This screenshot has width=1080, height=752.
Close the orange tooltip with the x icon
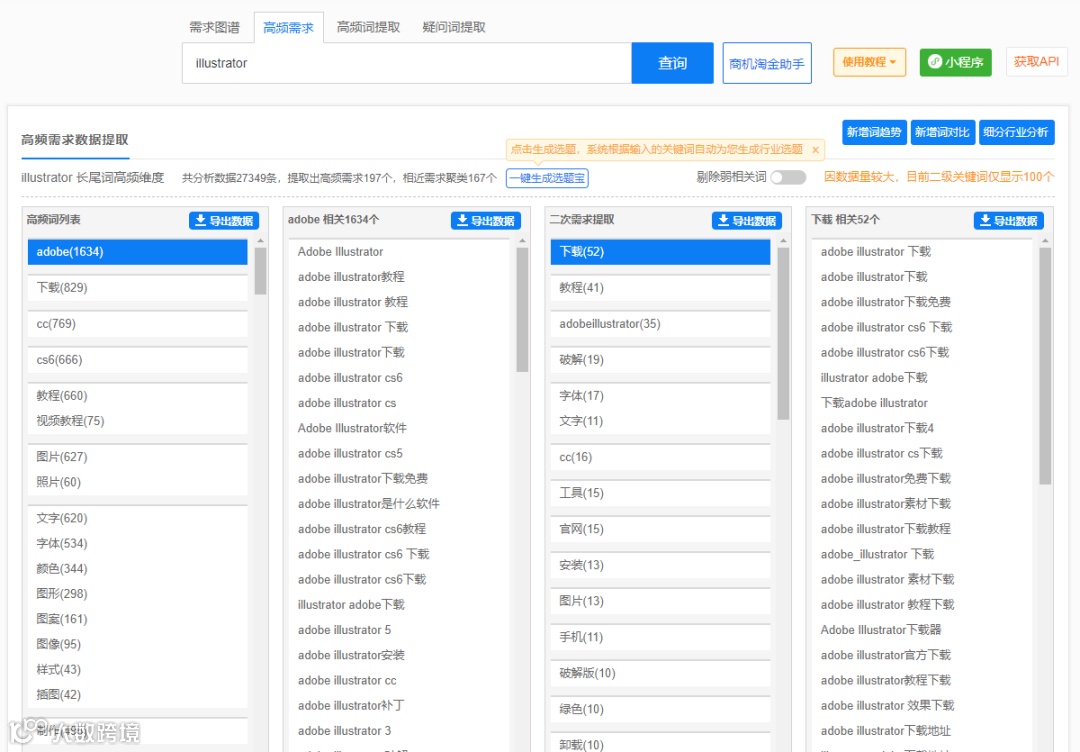pos(816,149)
